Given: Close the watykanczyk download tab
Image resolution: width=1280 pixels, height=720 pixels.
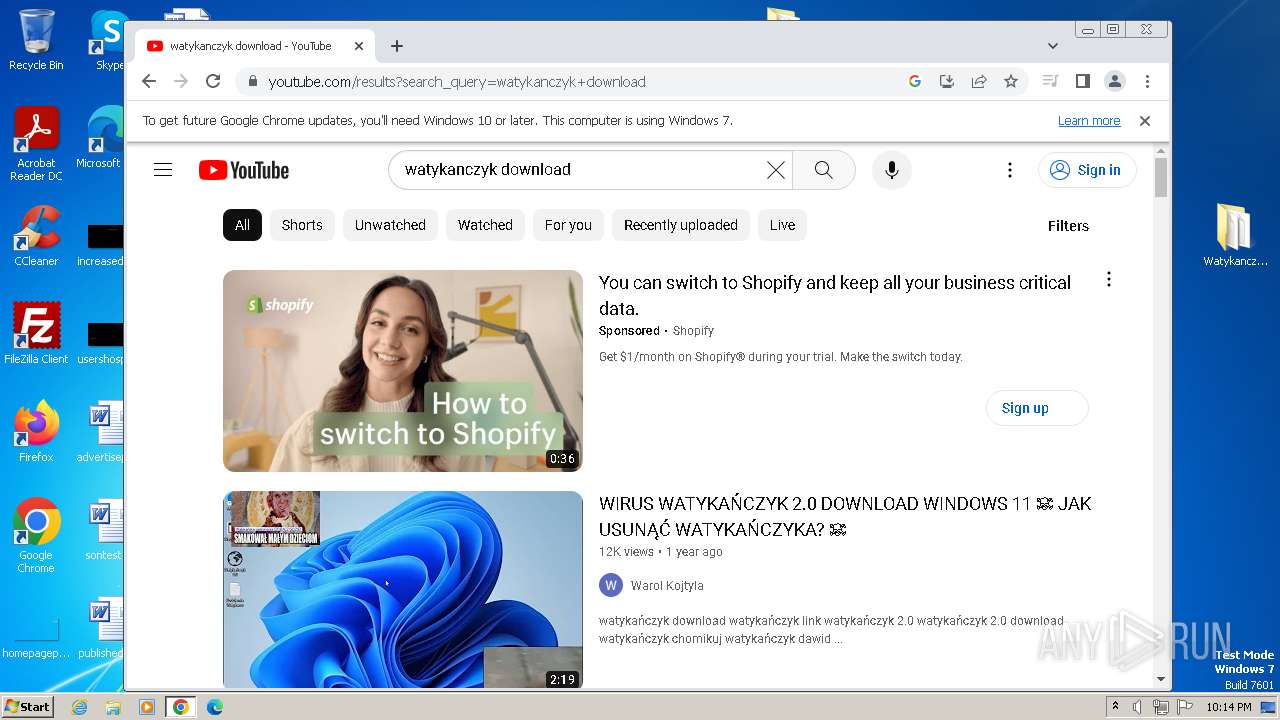Looking at the screenshot, I should pos(359,46).
